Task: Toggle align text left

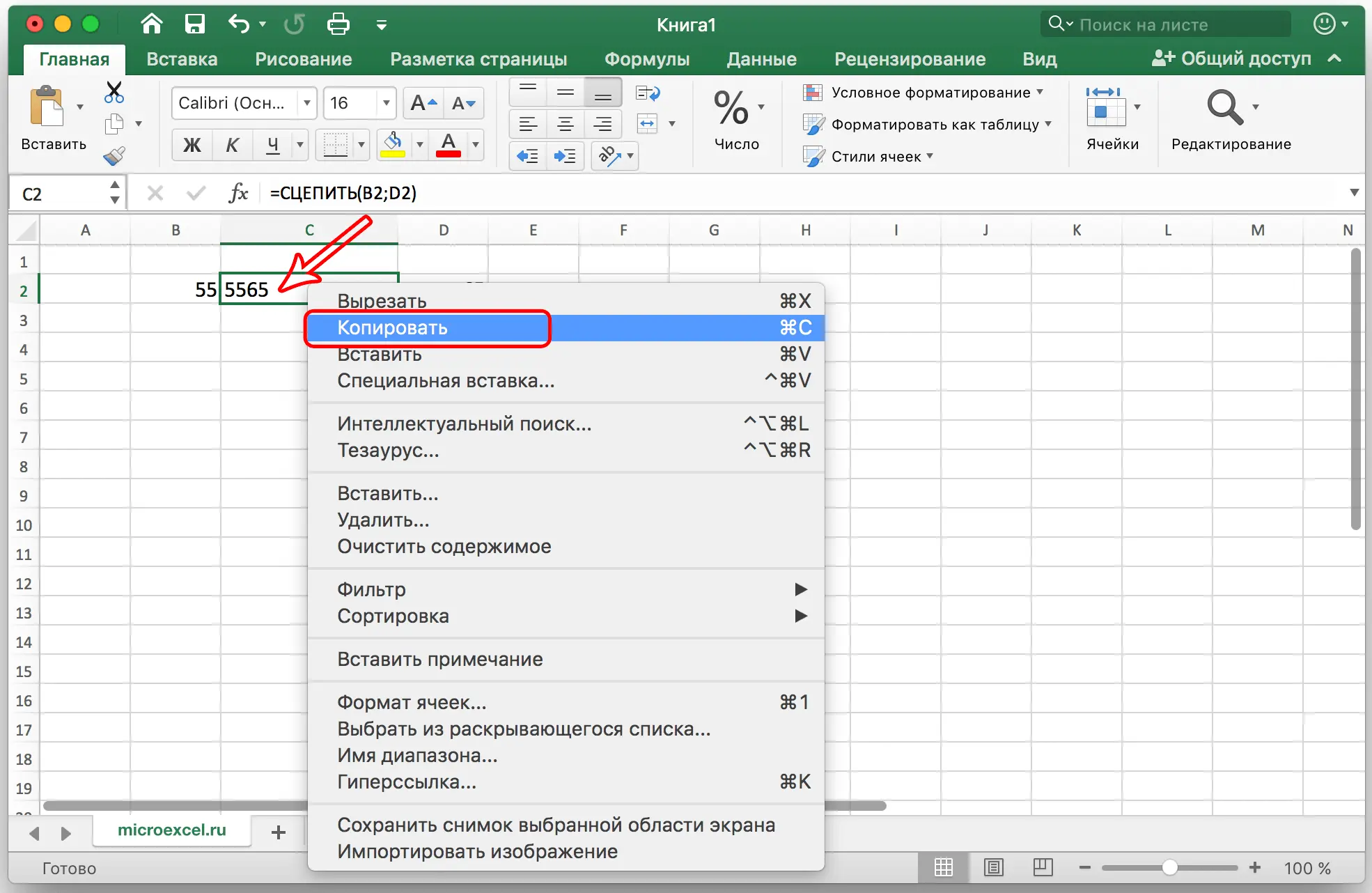Action: point(528,124)
